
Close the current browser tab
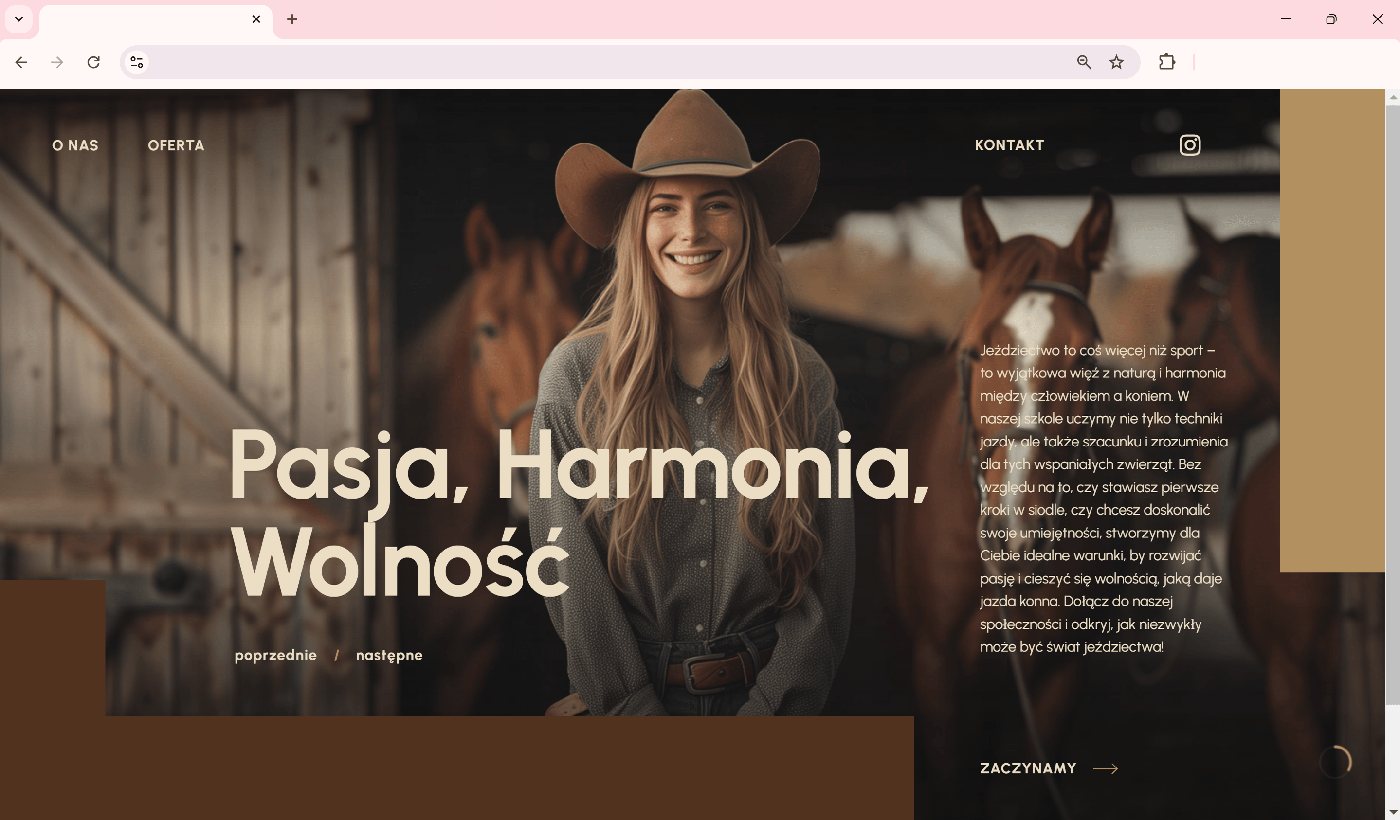(256, 19)
